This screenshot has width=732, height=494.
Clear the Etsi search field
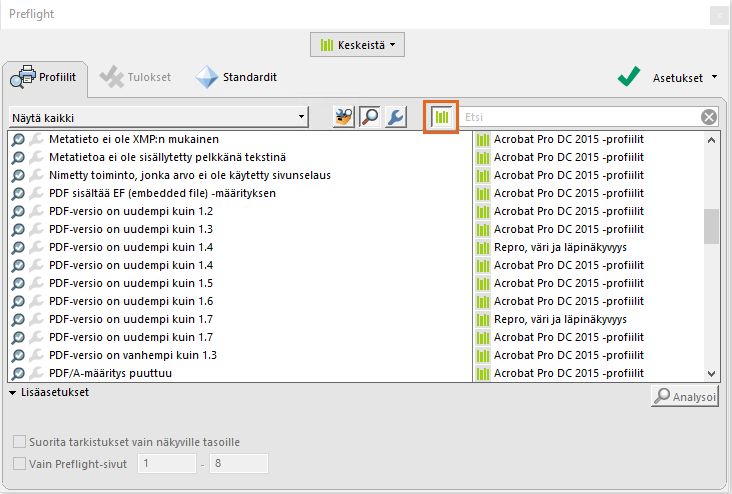tap(709, 117)
